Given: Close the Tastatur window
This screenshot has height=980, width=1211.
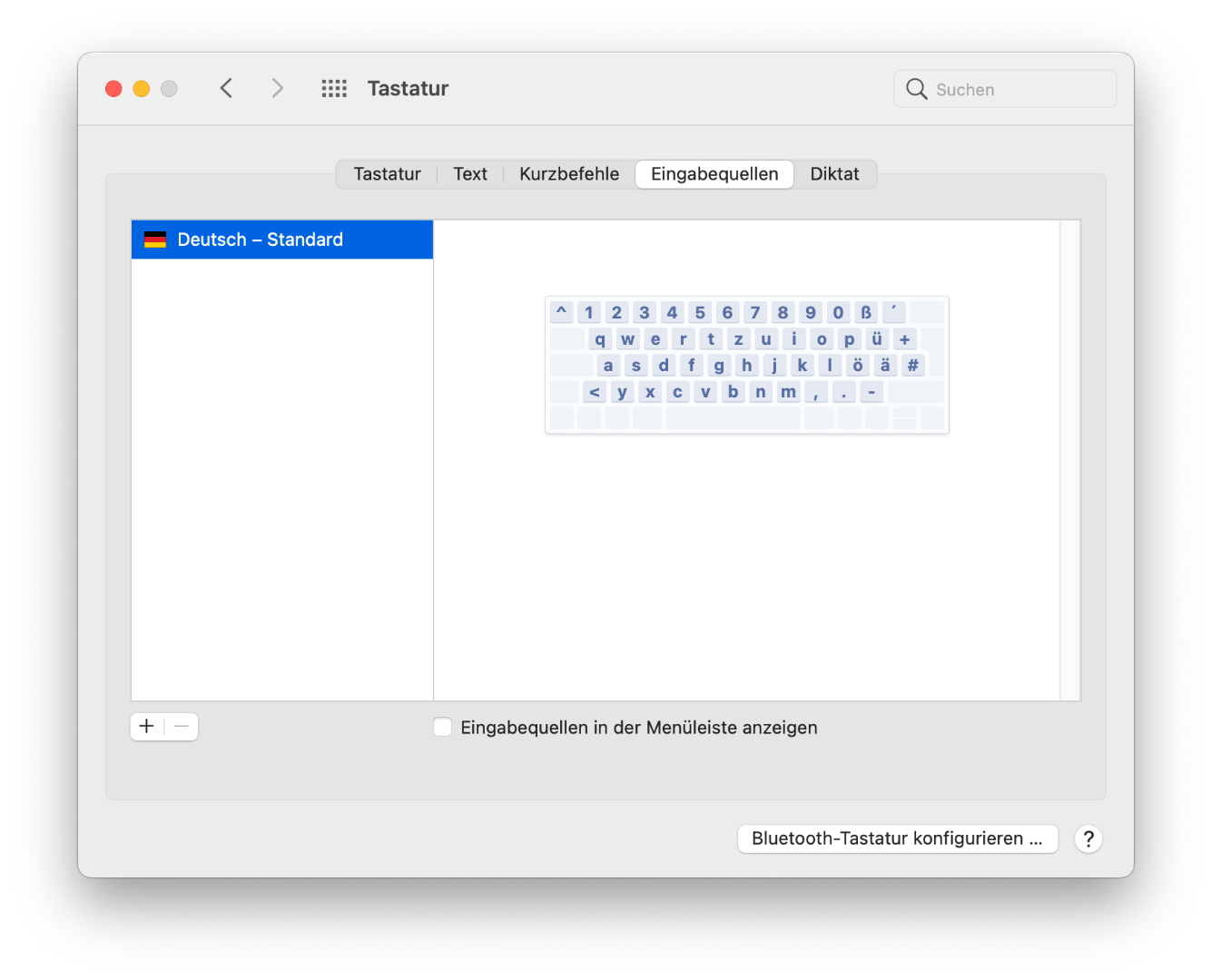Looking at the screenshot, I should pyautogui.click(x=113, y=88).
